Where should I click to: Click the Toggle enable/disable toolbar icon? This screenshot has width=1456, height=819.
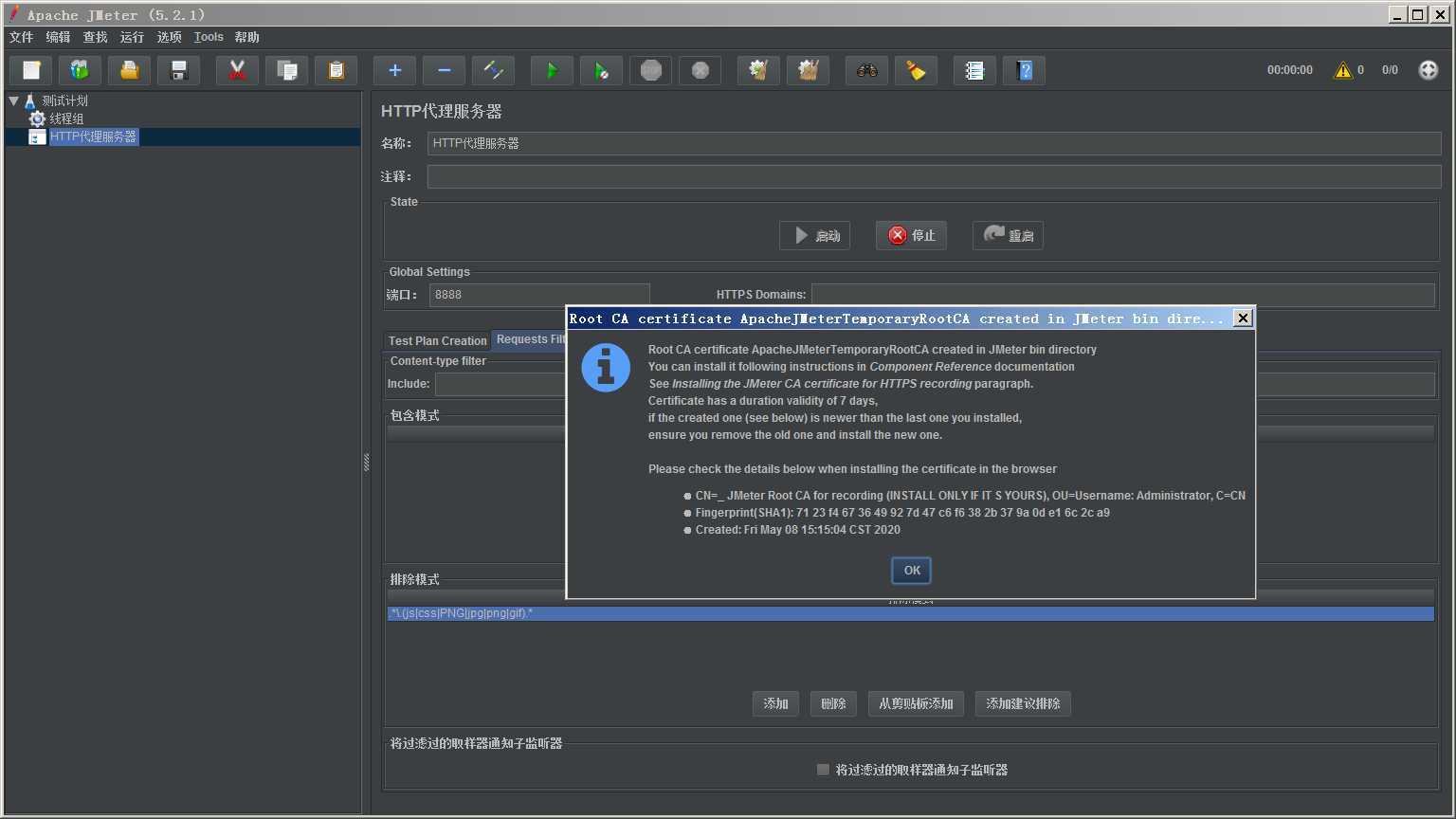[494, 70]
